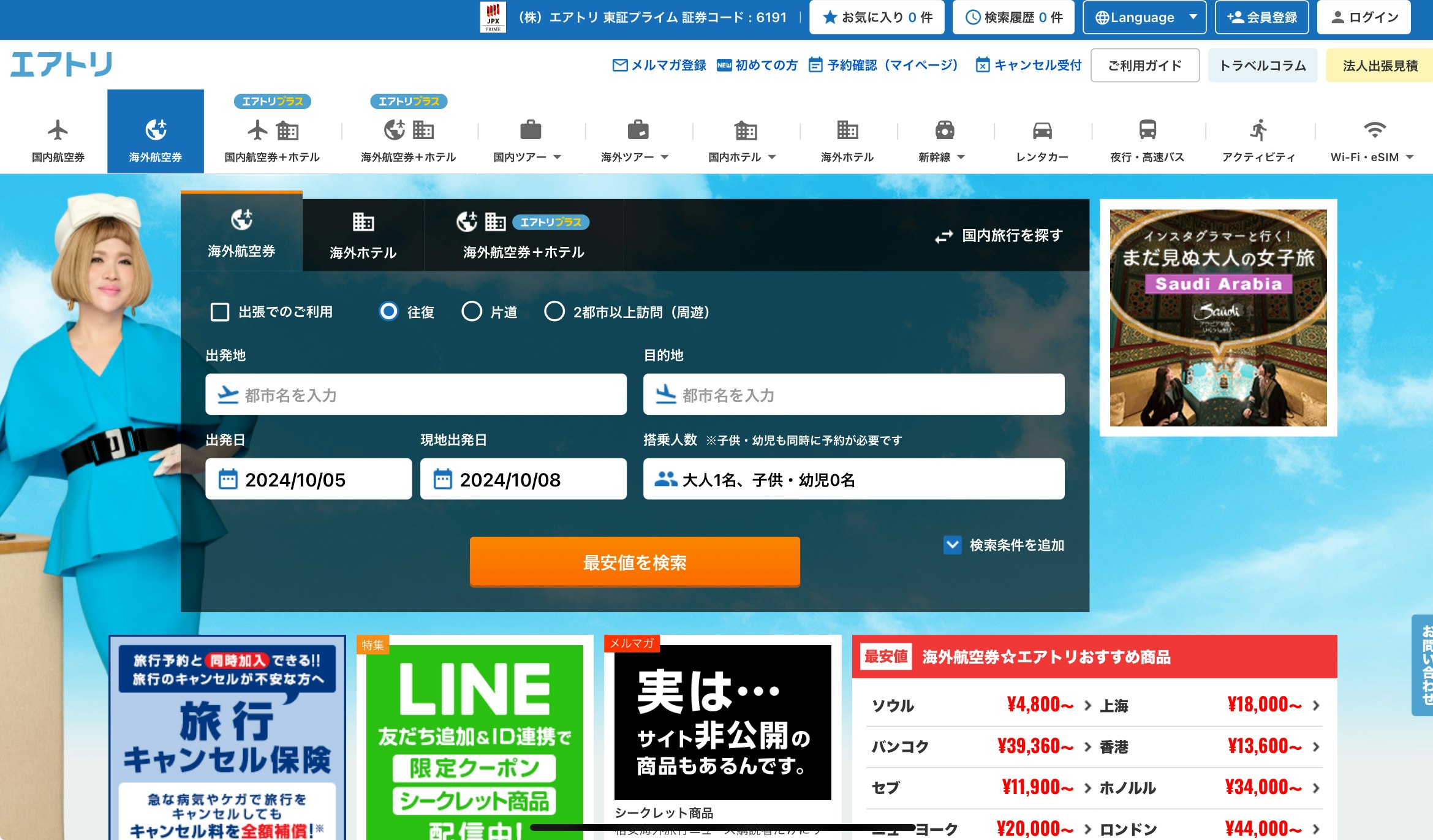Image resolution: width=1433 pixels, height=840 pixels.
Task: Open the 搭乗人数 passenger selector
Action: pyautogui.click(x=853, y=479)
